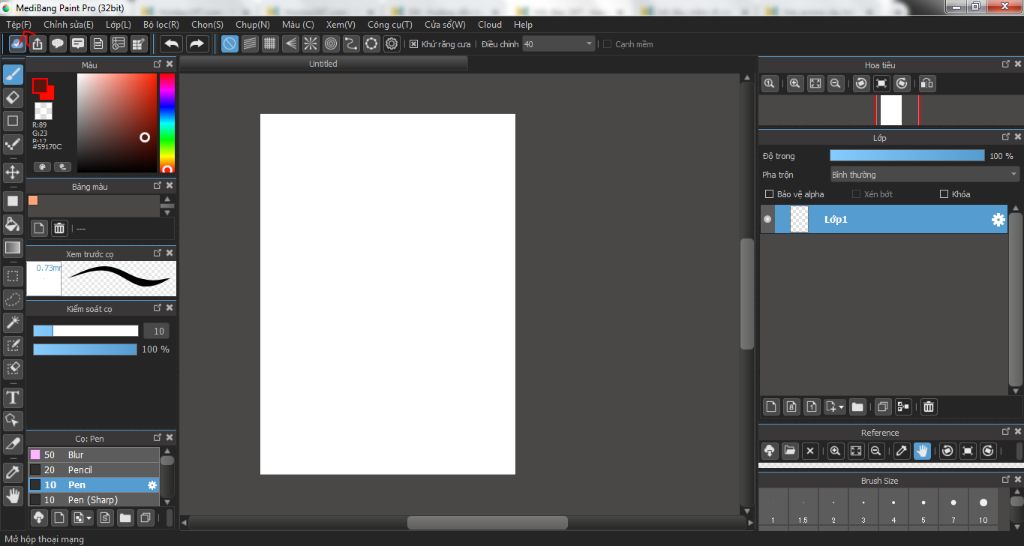1024x546 pixels.
Task: Toggle Bảo vệ alpha checkbox
Action: (x=769, y=194)
